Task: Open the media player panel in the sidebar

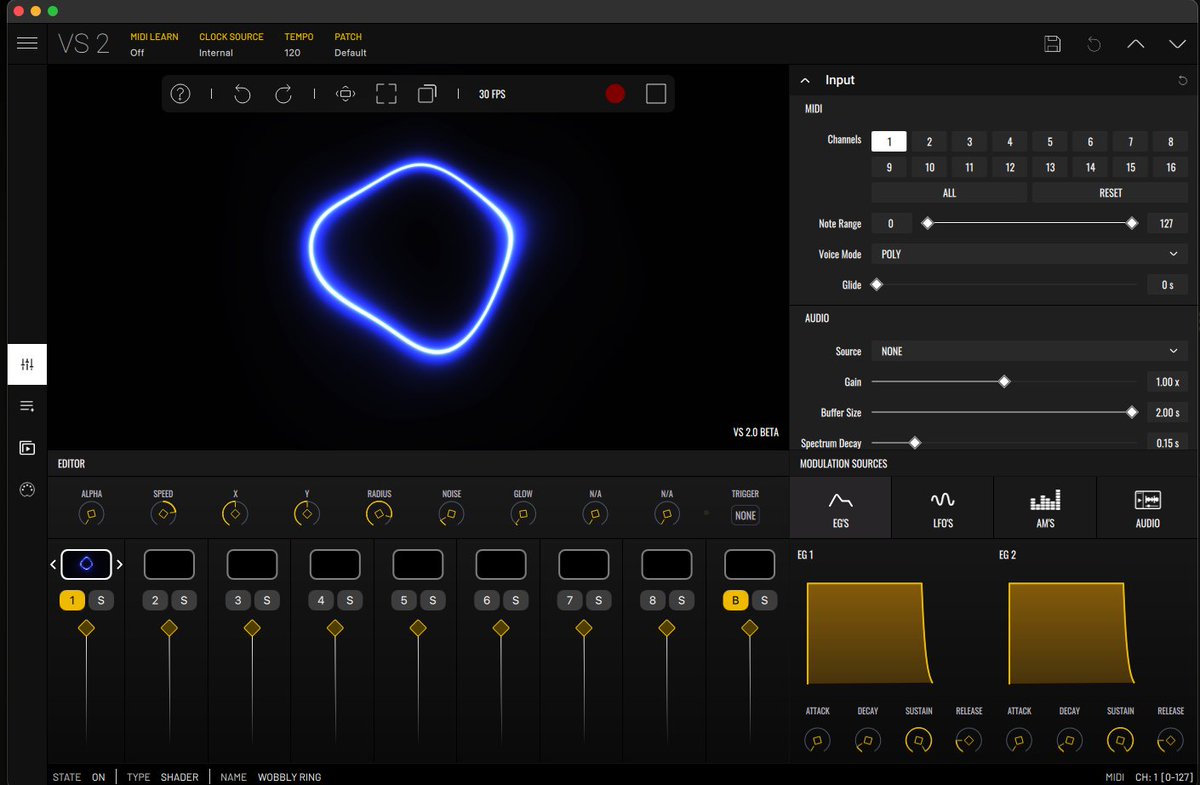Action: point(26,447)
